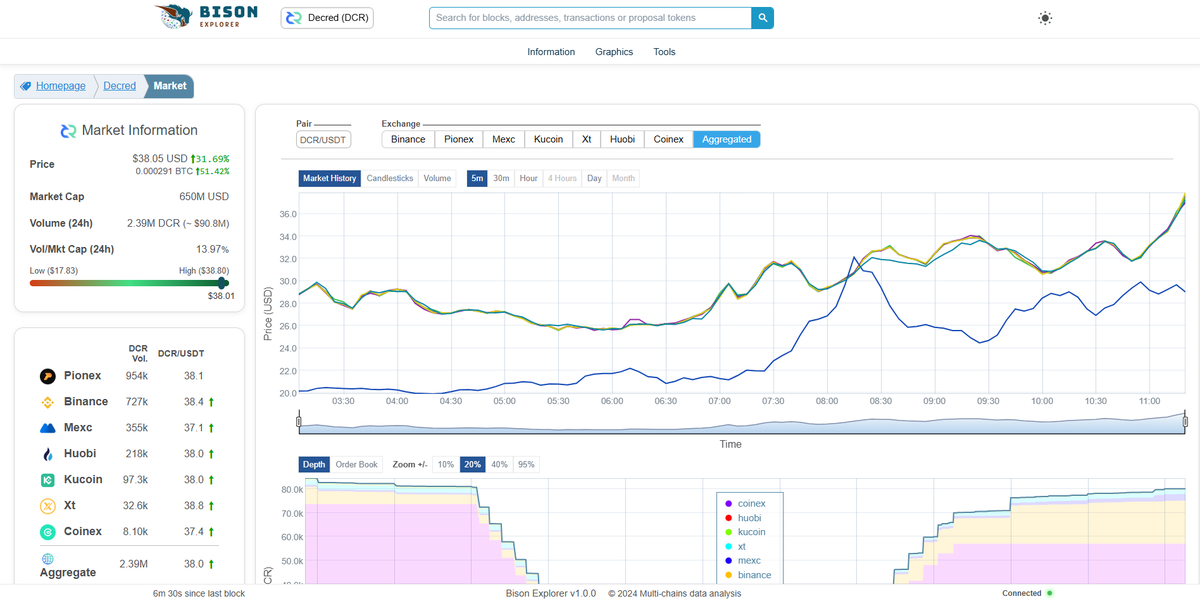Choose the Day interval
This screenshot has width=1200, height=601.
[x=594, y=179]
